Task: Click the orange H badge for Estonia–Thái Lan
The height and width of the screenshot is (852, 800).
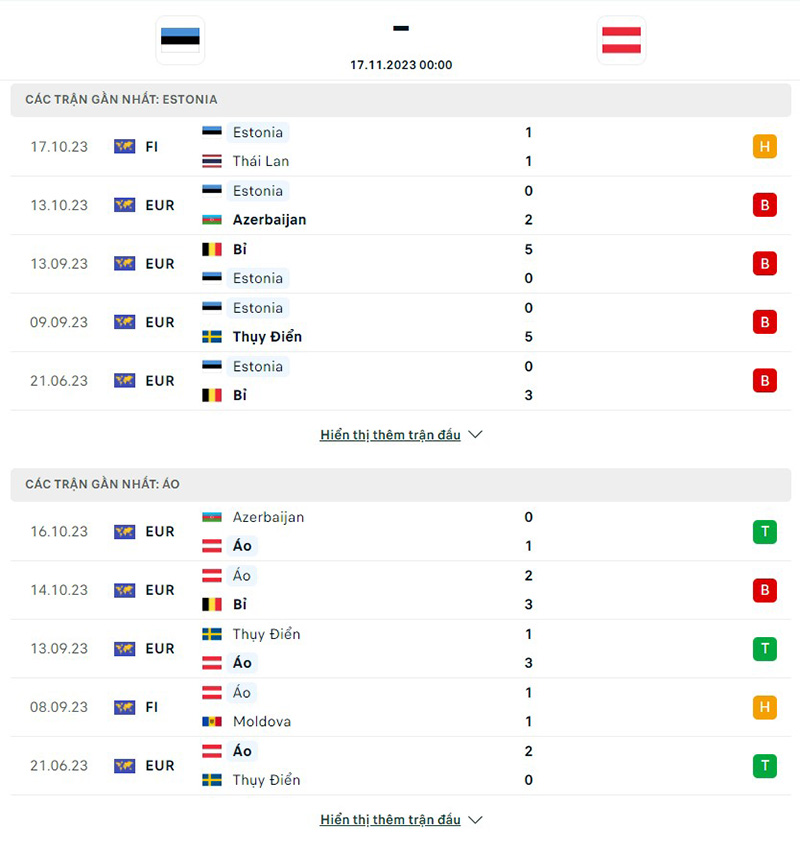Action: [x=765, y=147]
